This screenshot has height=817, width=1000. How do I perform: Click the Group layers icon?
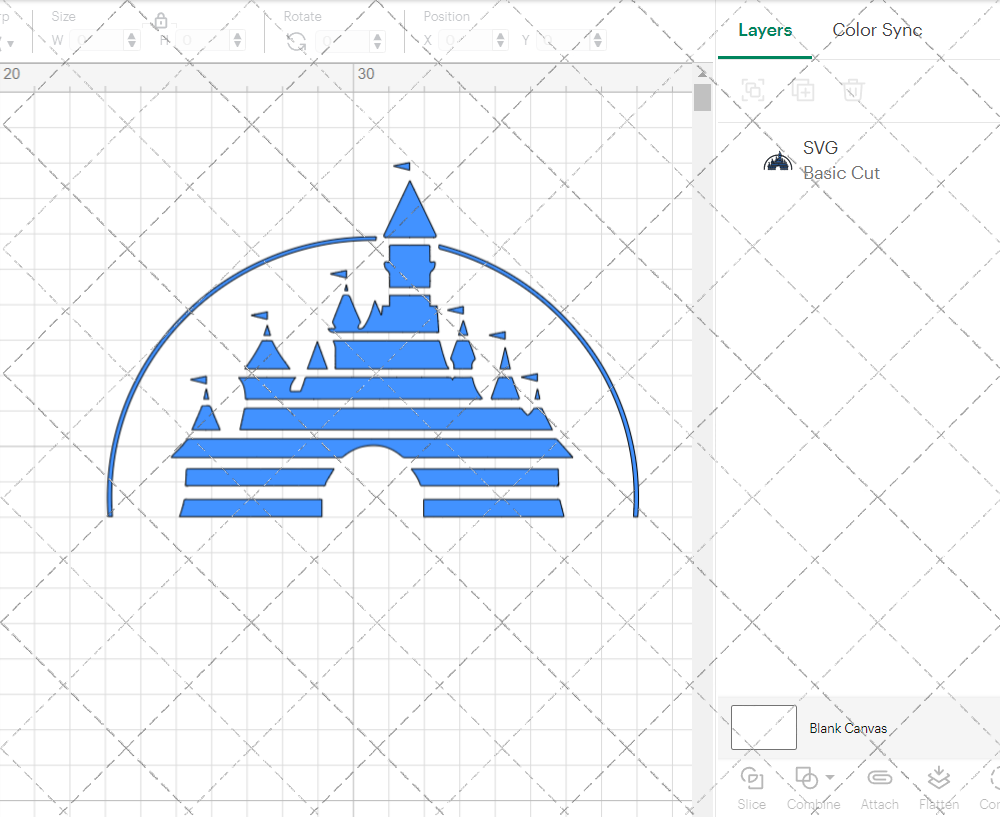click(753, 90)
